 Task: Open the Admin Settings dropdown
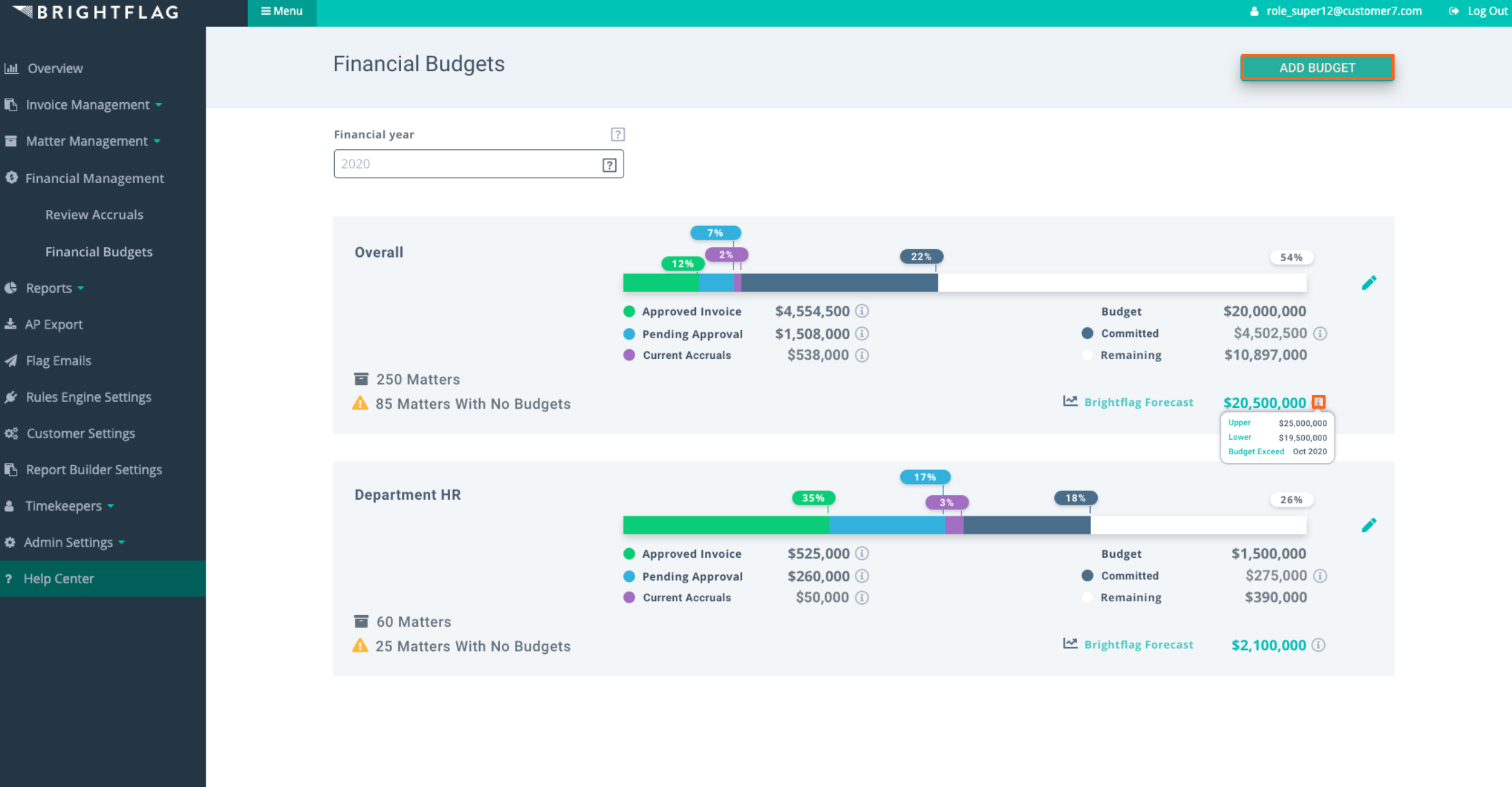(68, 542)
